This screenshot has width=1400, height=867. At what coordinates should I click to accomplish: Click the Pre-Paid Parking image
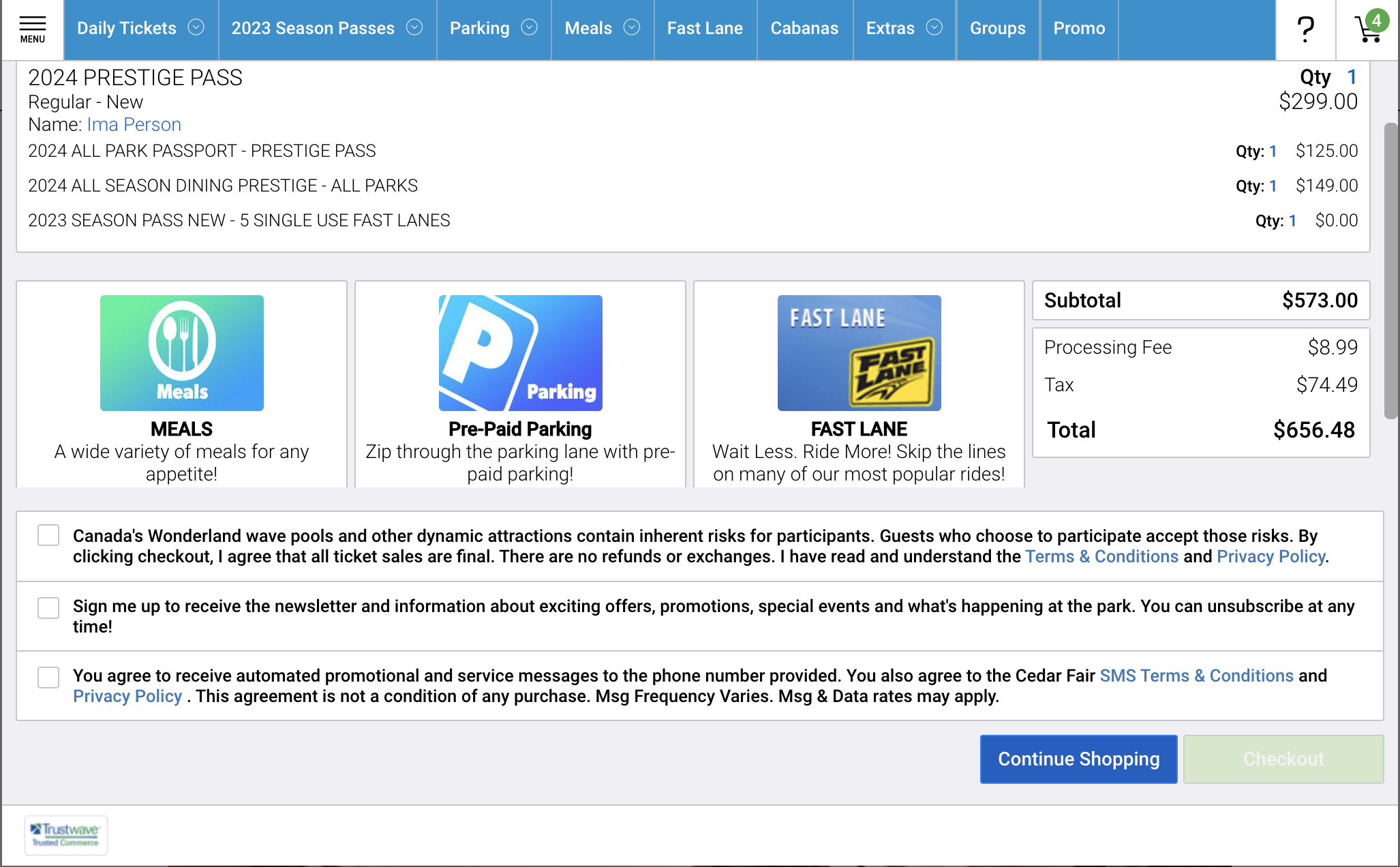[521, 353]
